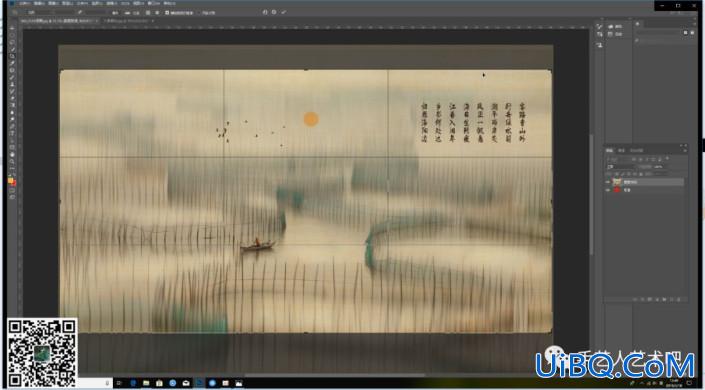Switch to the second document tab

pos(128,21)
